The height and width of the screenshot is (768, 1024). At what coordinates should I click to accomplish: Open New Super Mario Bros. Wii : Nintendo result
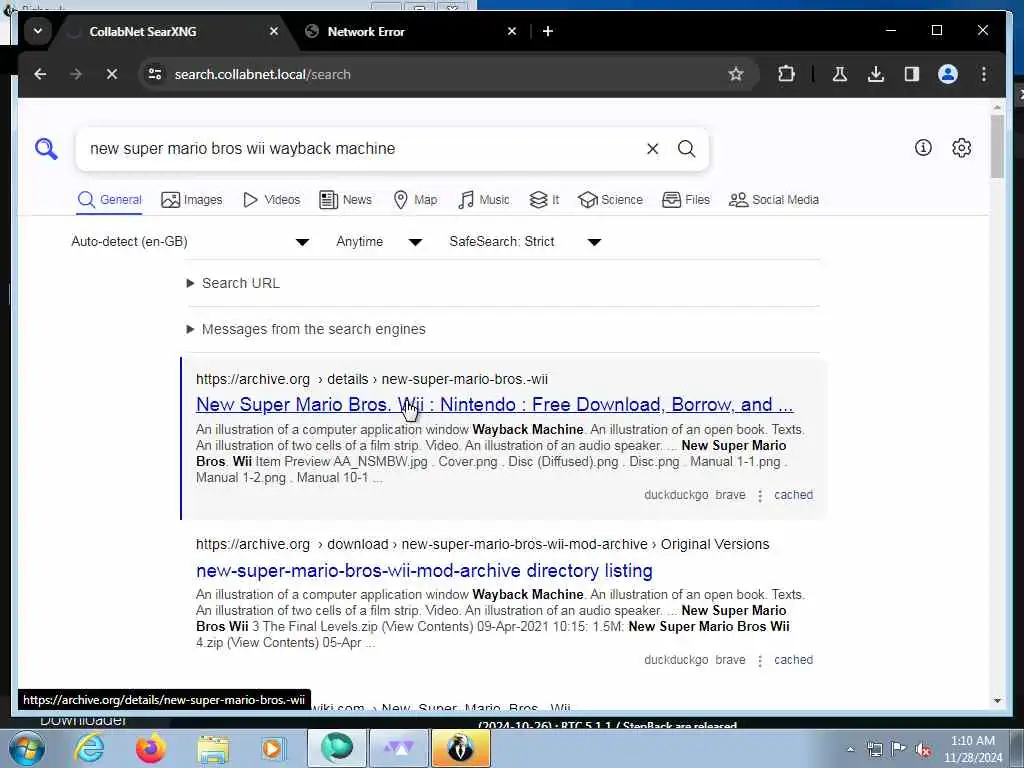(494, 405)
